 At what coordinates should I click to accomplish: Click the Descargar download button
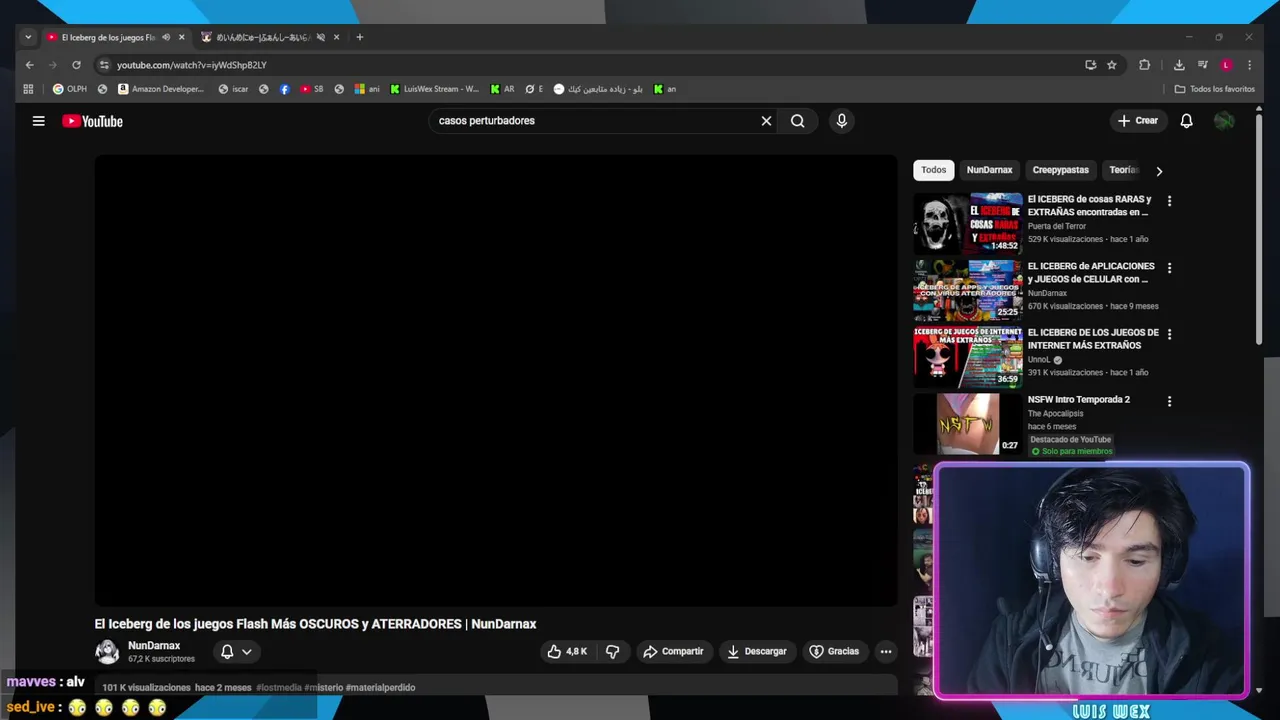point(757,651)
